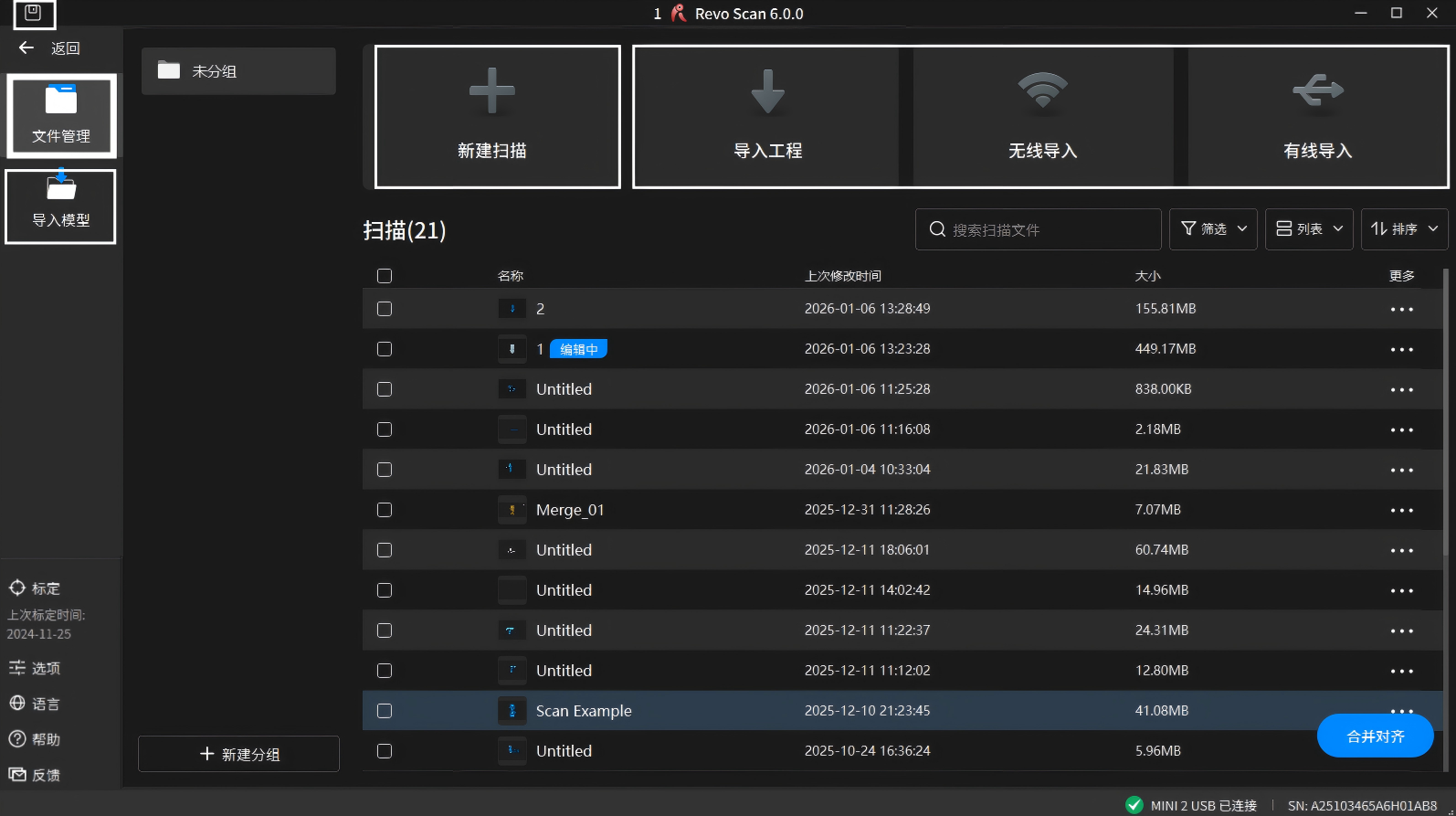The width and height of the screenshot is (1456, 816).
Task: Tick the checkbox for Merge_01
Action: 385,510
